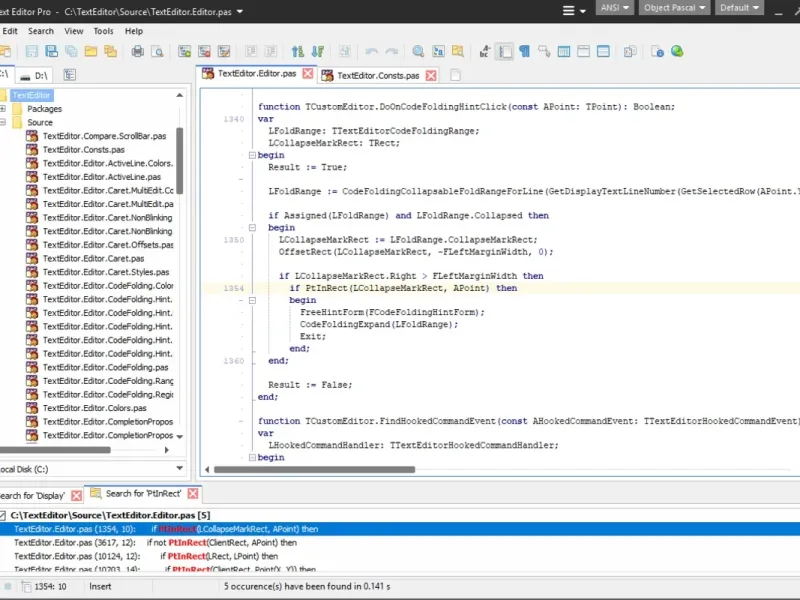Select TextEditor.Editor.Caret.pas in the file tree
The height and width of the screenshot is (600, 800).
point(93,258)
